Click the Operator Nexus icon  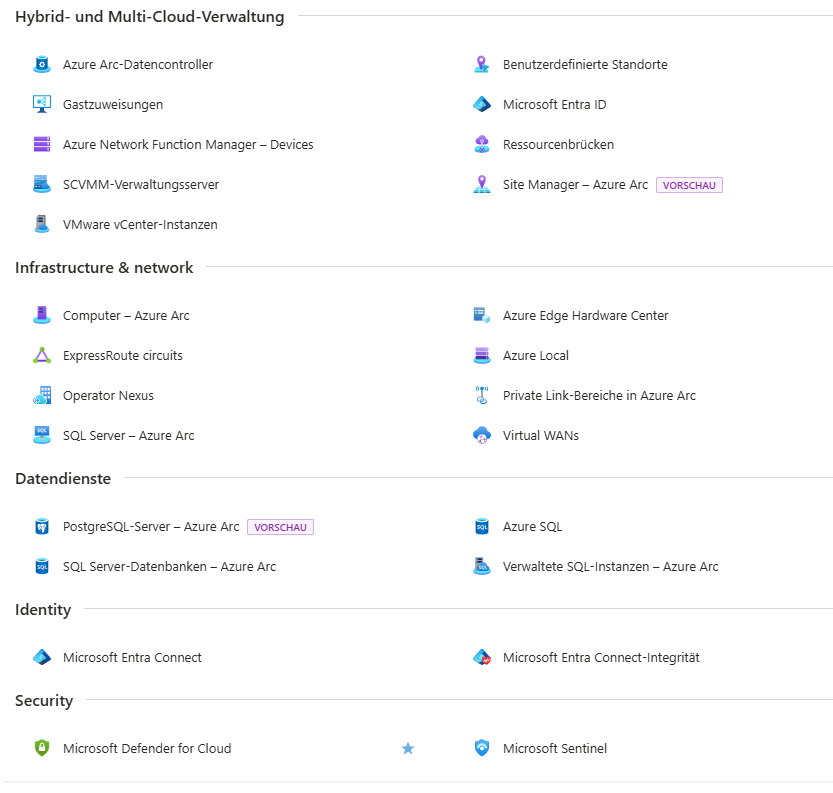point(41,395)
